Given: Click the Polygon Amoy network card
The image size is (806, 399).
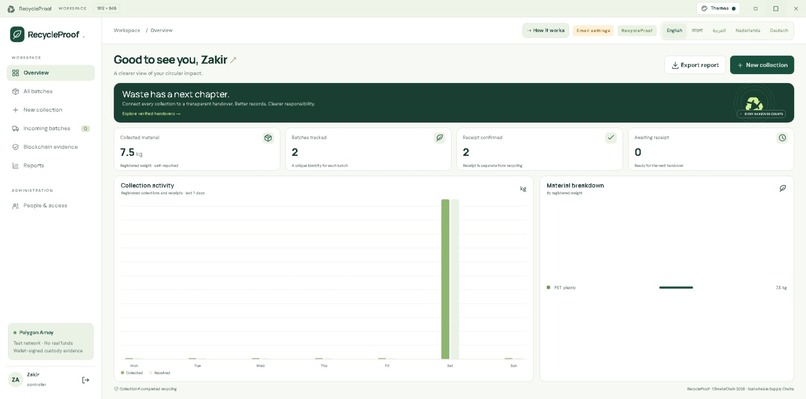Looking at the screenshot, I should [51, 341].
